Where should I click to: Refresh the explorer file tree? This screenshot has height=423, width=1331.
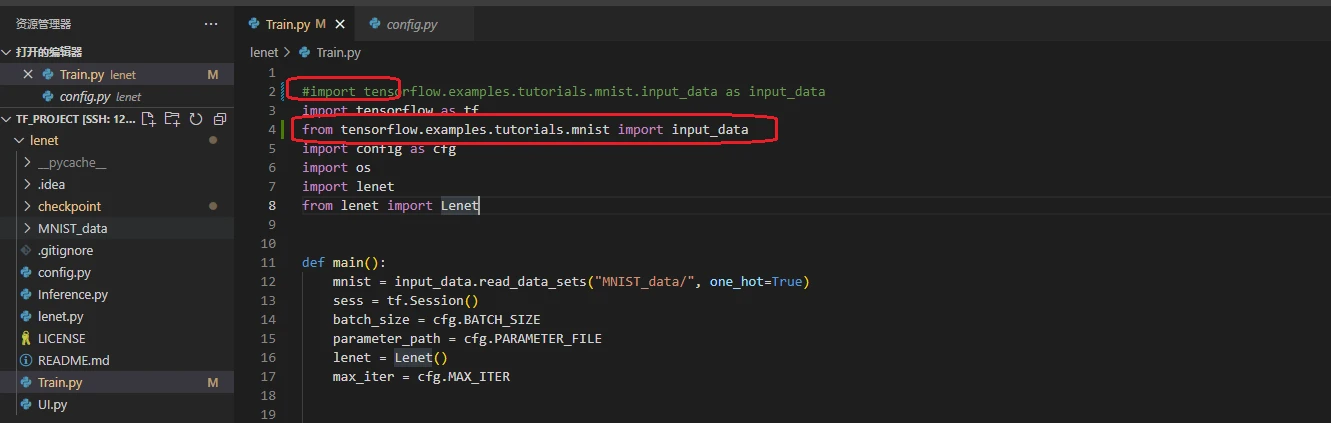pos(196,119)
